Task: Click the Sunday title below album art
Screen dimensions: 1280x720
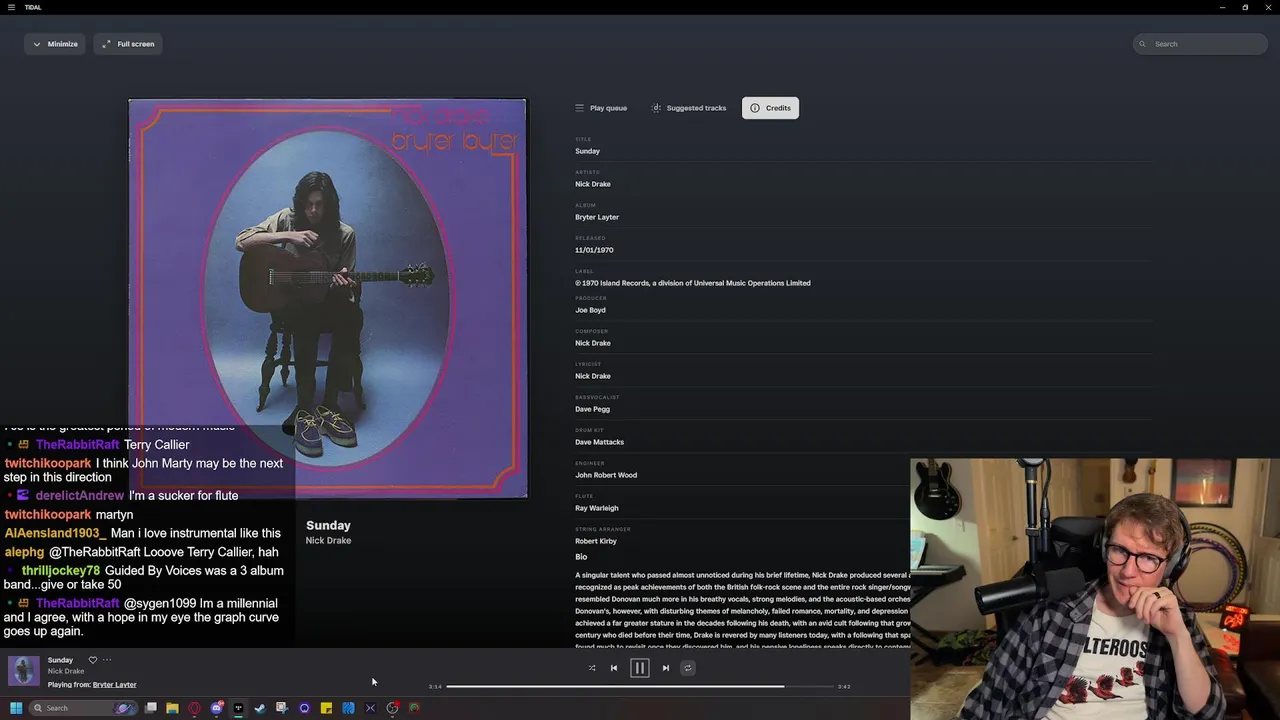Action: (x=328, y=525)
